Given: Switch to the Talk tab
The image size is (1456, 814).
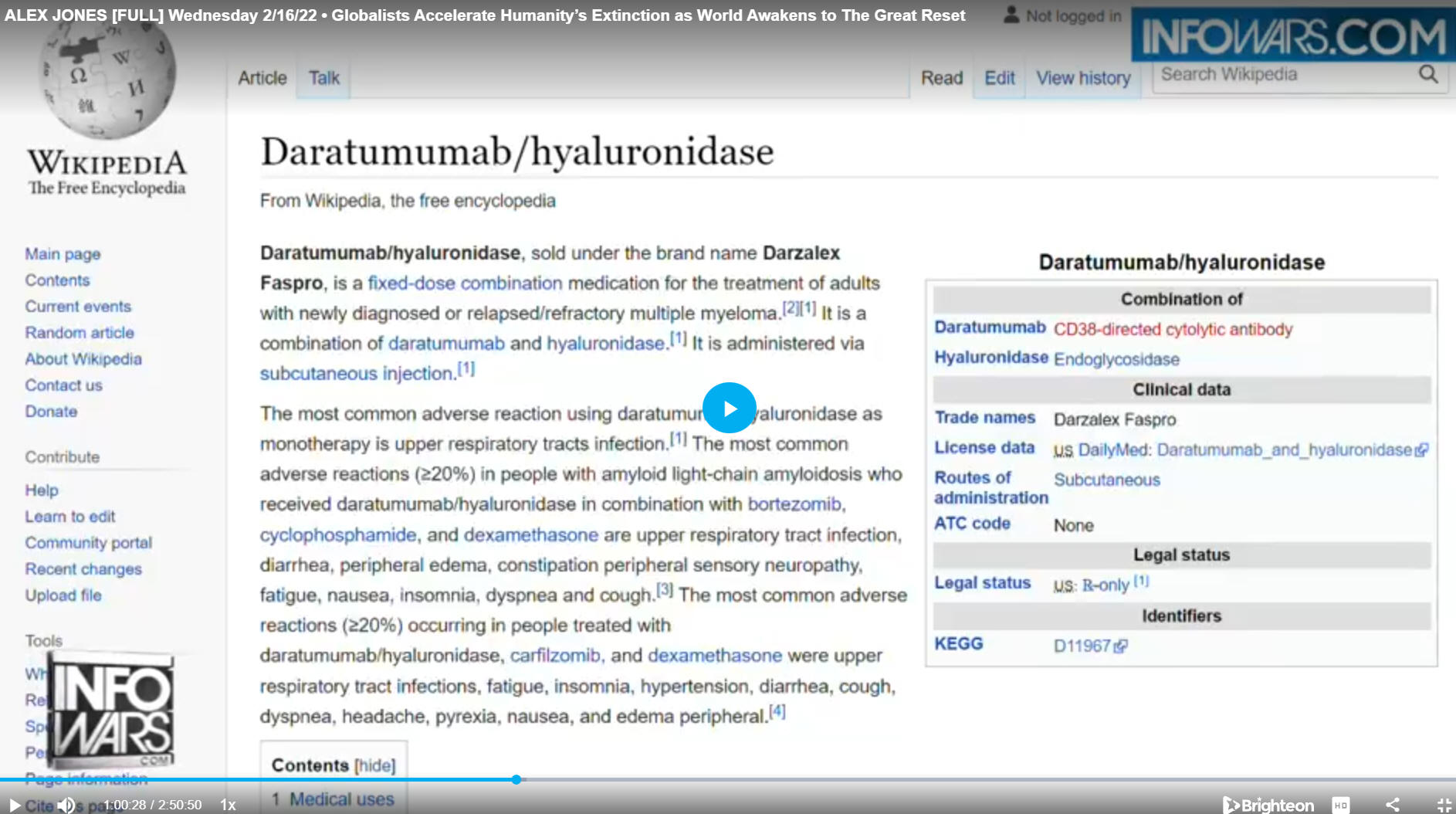Looking at the screenshot, I should point(324,78).
